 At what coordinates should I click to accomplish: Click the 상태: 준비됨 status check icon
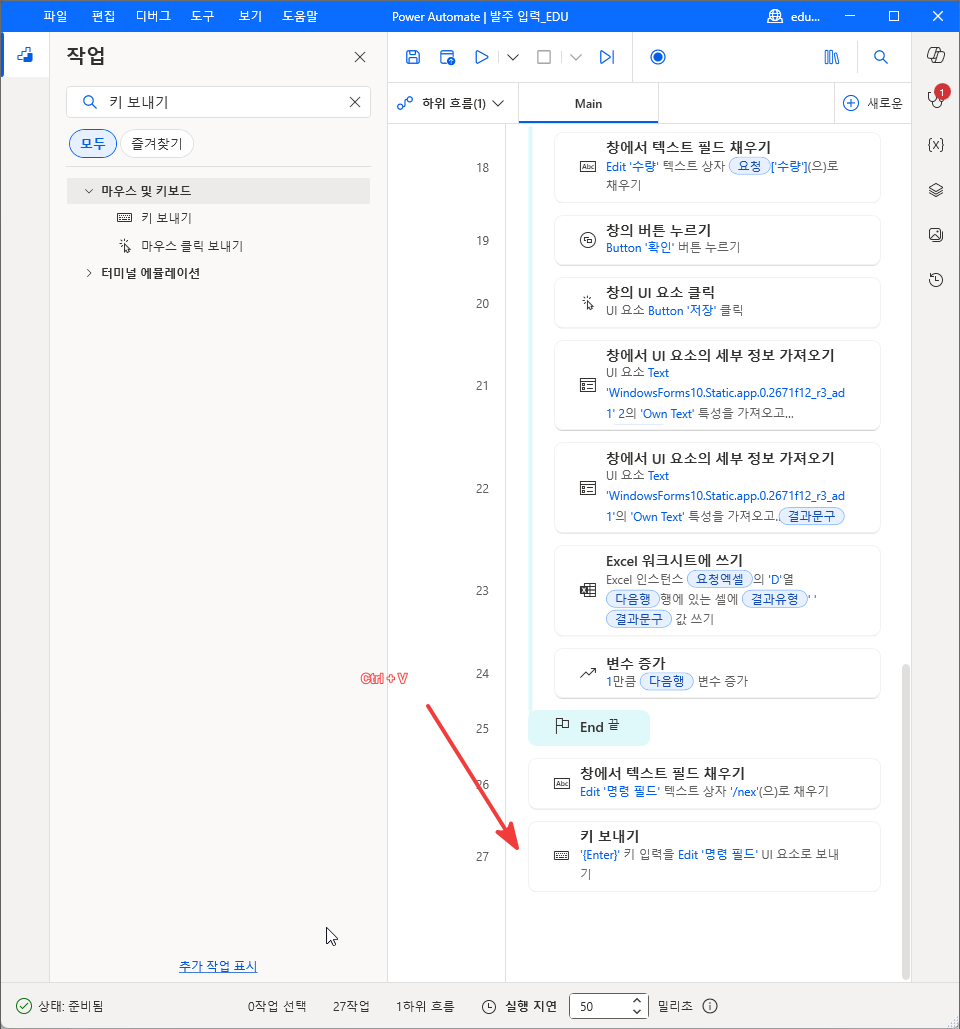pos(24,1006)
